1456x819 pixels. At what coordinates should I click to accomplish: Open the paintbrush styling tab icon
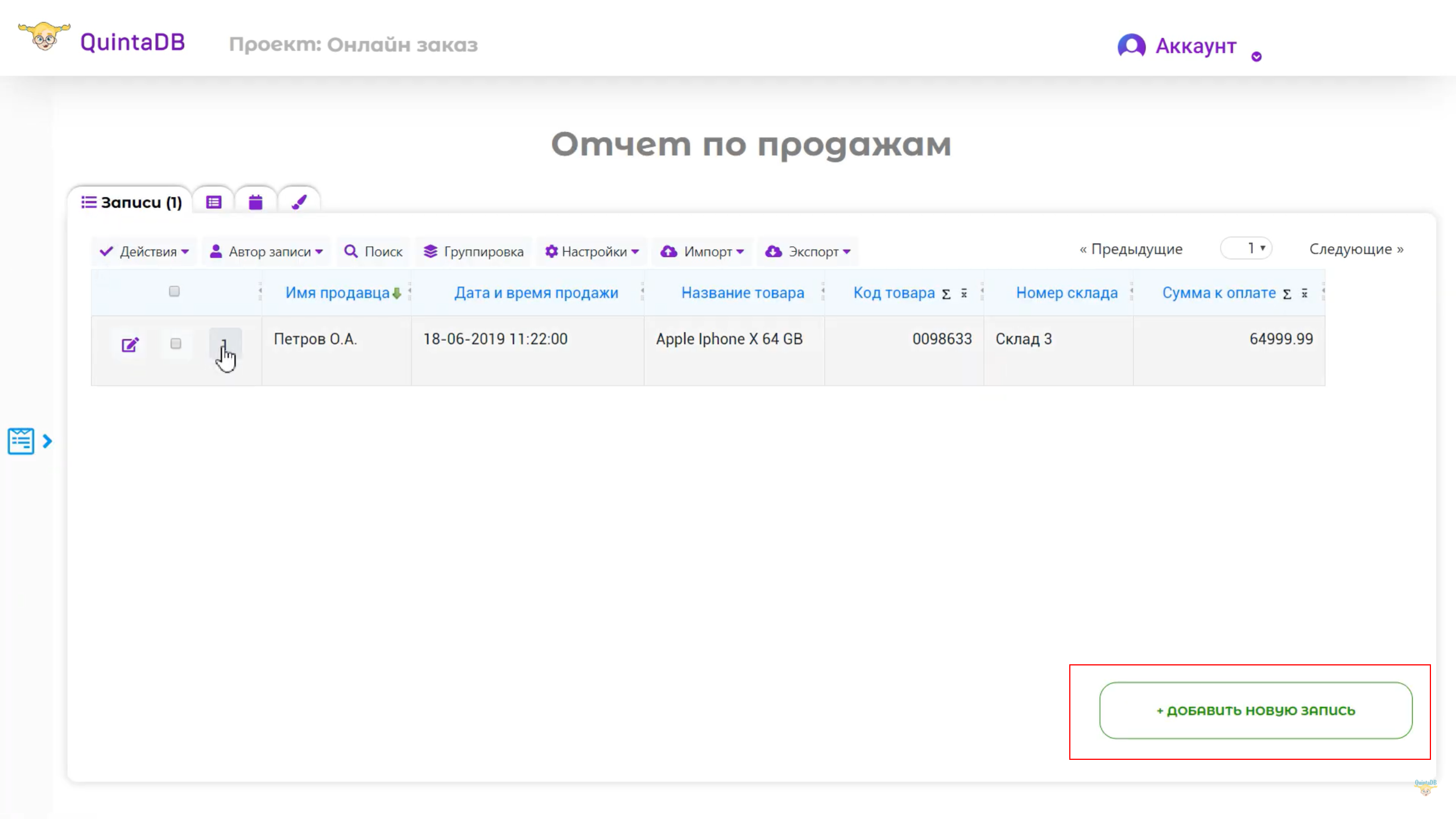coord(299,202)
